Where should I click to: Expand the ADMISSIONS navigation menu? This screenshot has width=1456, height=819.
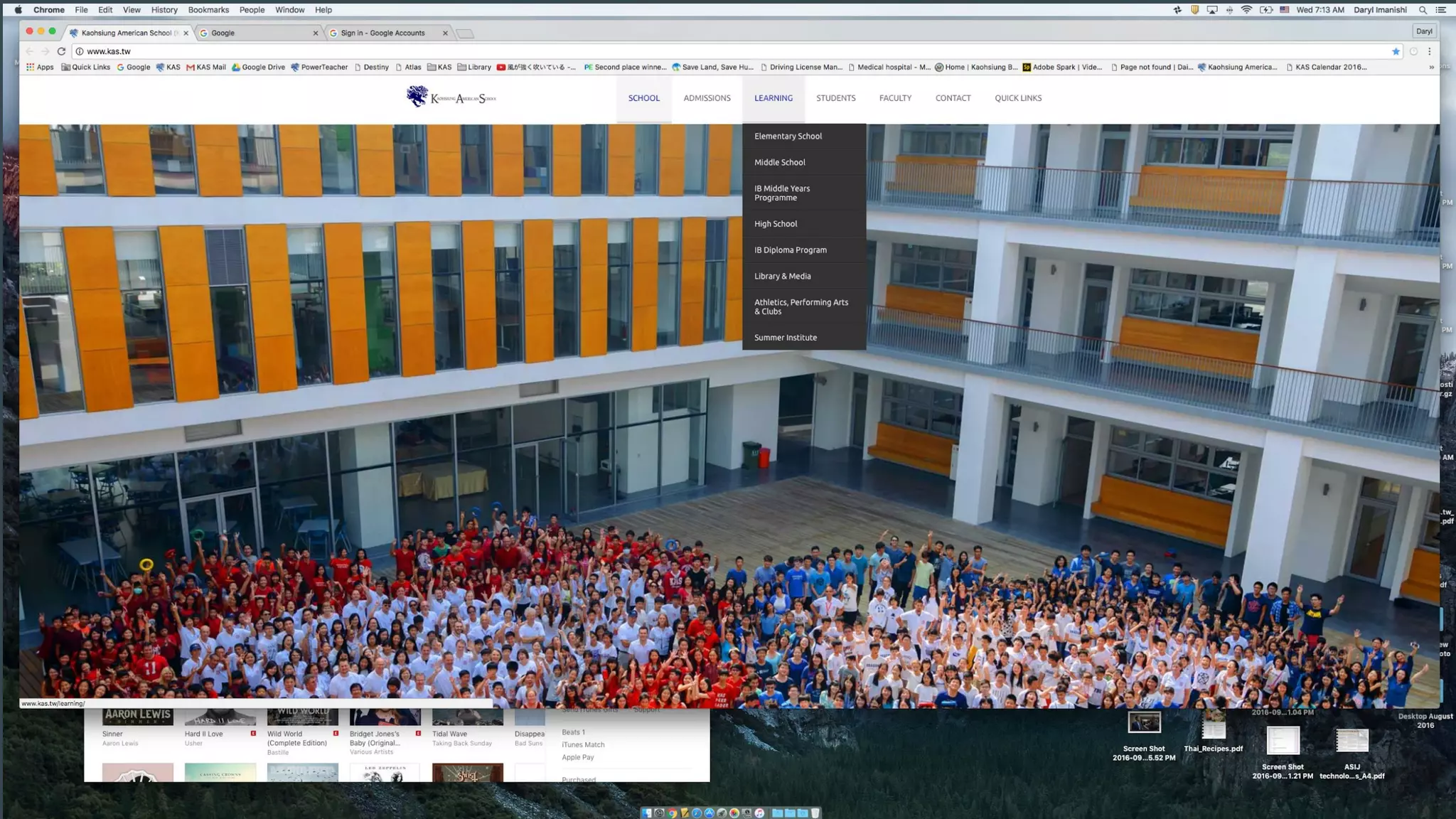pos(707,98)
